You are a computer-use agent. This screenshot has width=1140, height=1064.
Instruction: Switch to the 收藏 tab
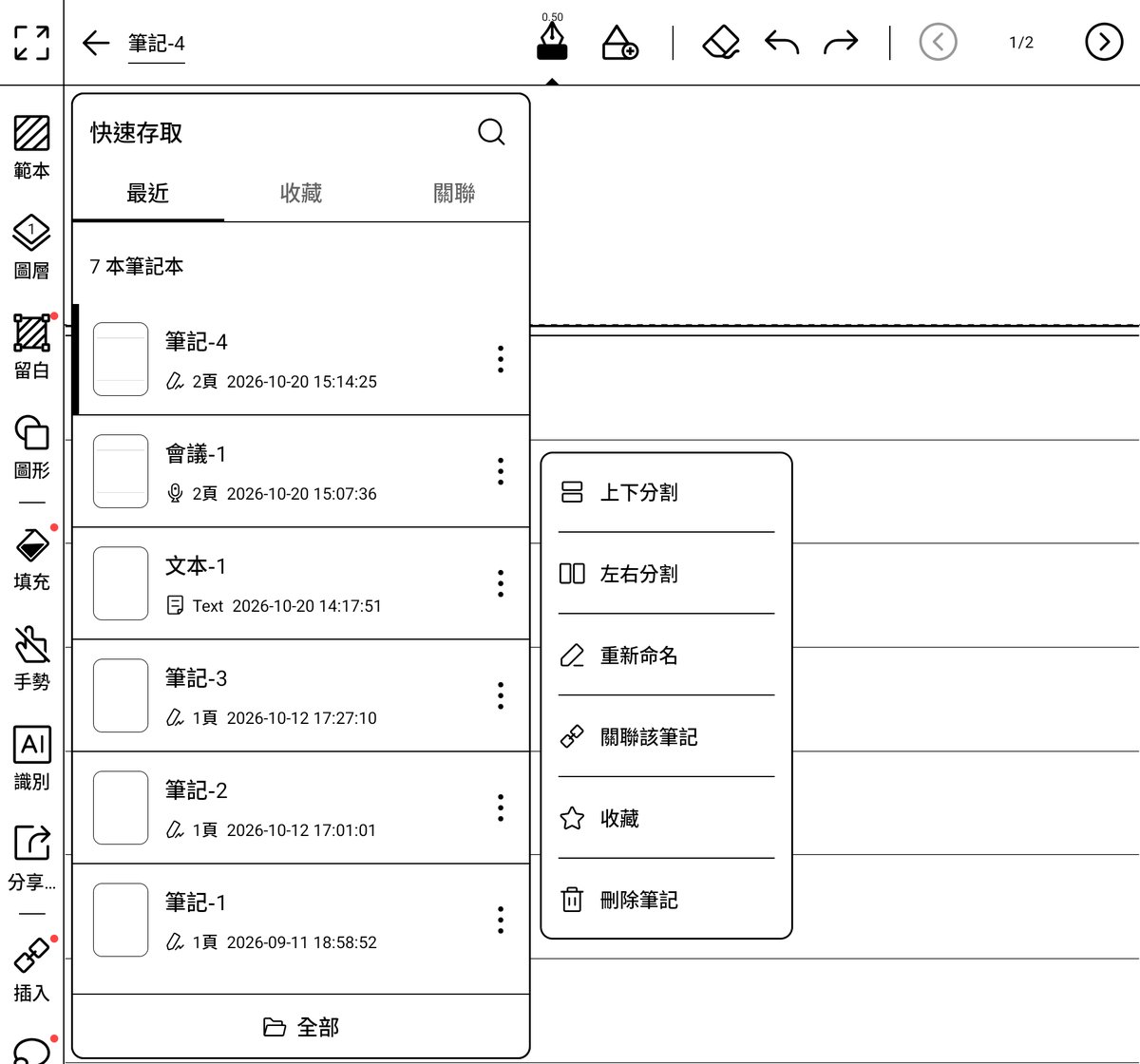pos(301,194)
